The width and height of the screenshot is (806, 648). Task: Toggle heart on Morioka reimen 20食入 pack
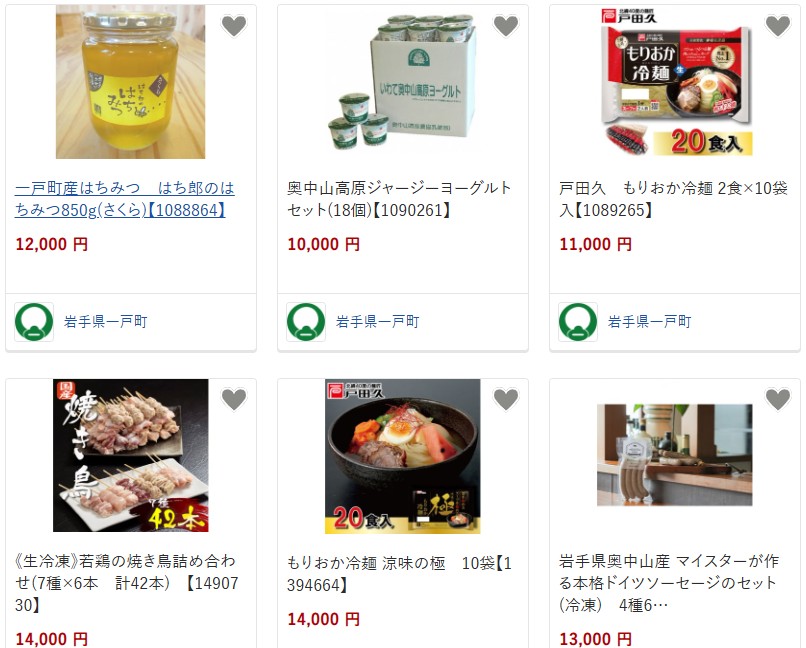tap(778, 26)
